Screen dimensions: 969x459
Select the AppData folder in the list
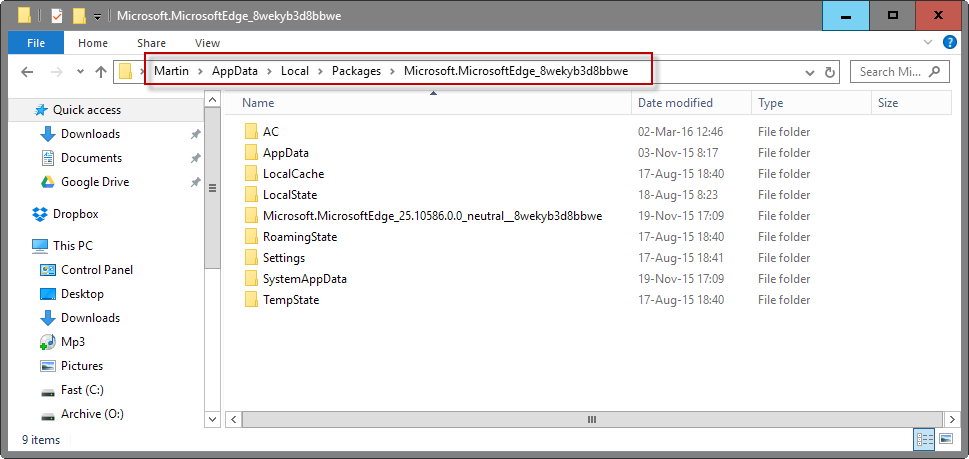click(286, 153)
